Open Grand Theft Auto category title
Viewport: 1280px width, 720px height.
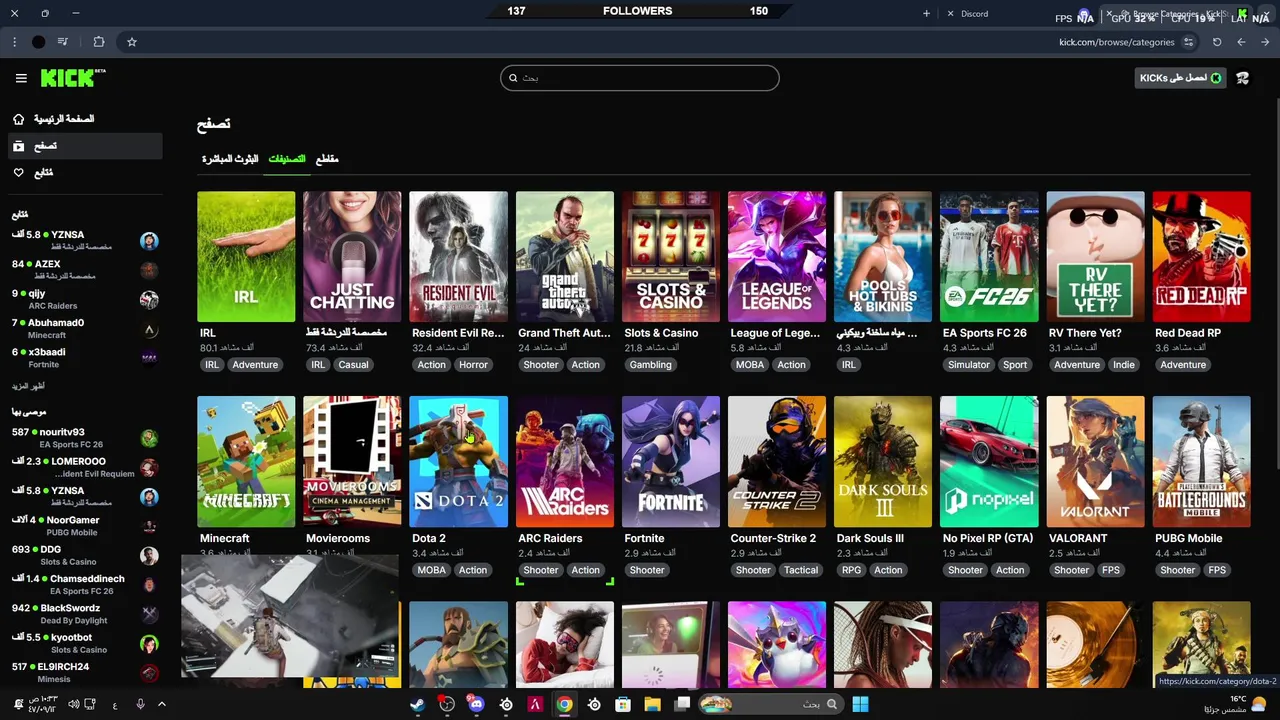(x=564, y=333)
